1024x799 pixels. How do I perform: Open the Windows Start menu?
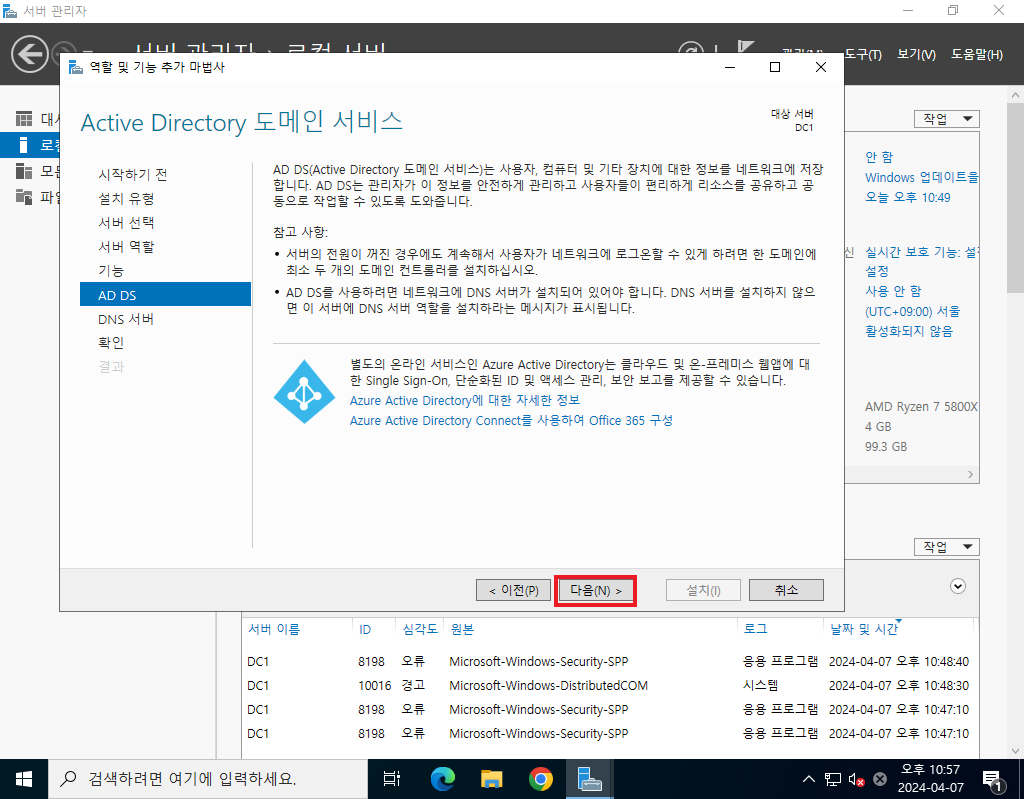[24, 779]
